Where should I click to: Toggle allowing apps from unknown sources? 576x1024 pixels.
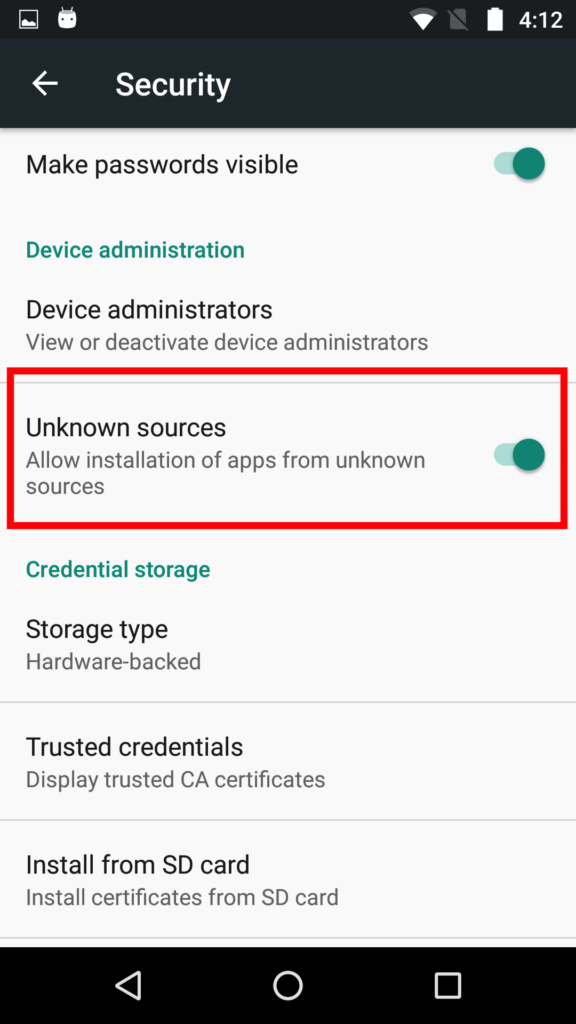tap(519, 454)
